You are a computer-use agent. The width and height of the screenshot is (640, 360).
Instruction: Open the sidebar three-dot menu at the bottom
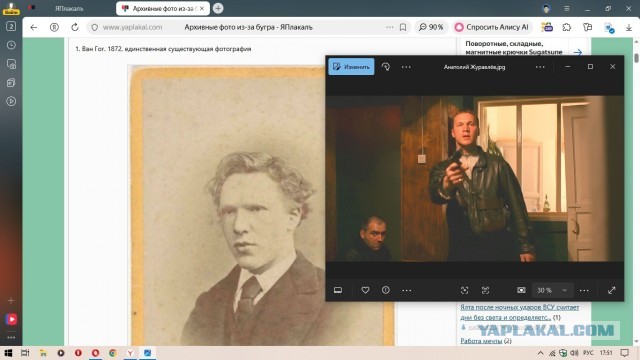pyautogui.click(x=11, y=338)
